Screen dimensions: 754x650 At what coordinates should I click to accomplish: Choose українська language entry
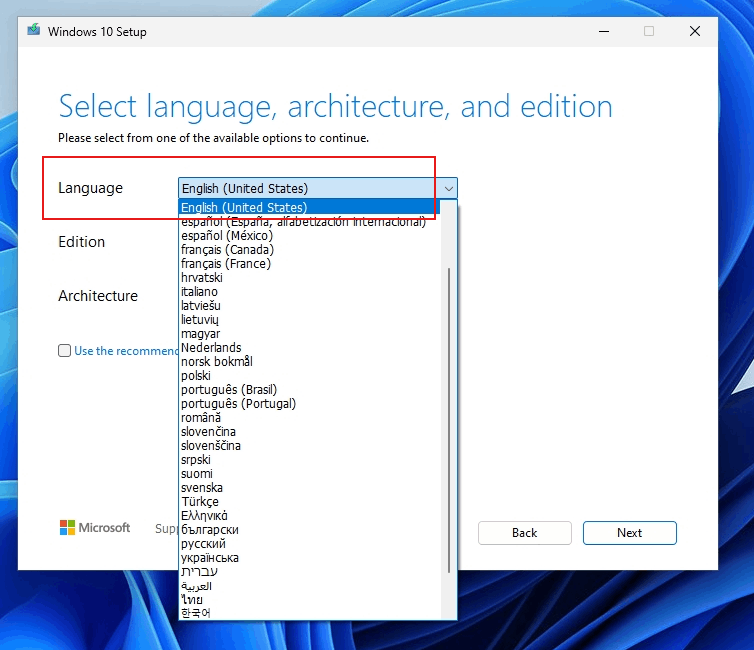pyautogui.click(x=309, y=557)
